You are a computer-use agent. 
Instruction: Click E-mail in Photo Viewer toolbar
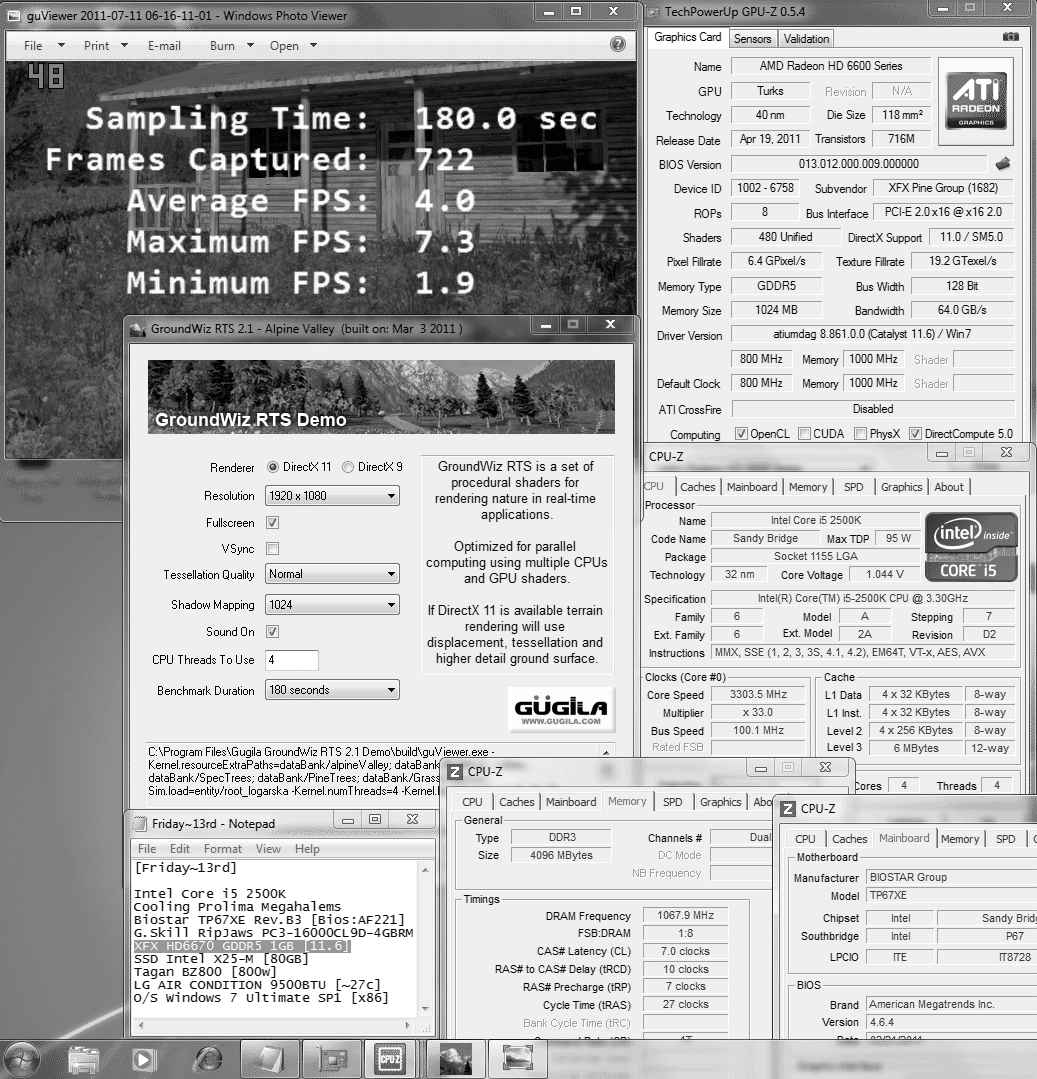click(164, 45)
